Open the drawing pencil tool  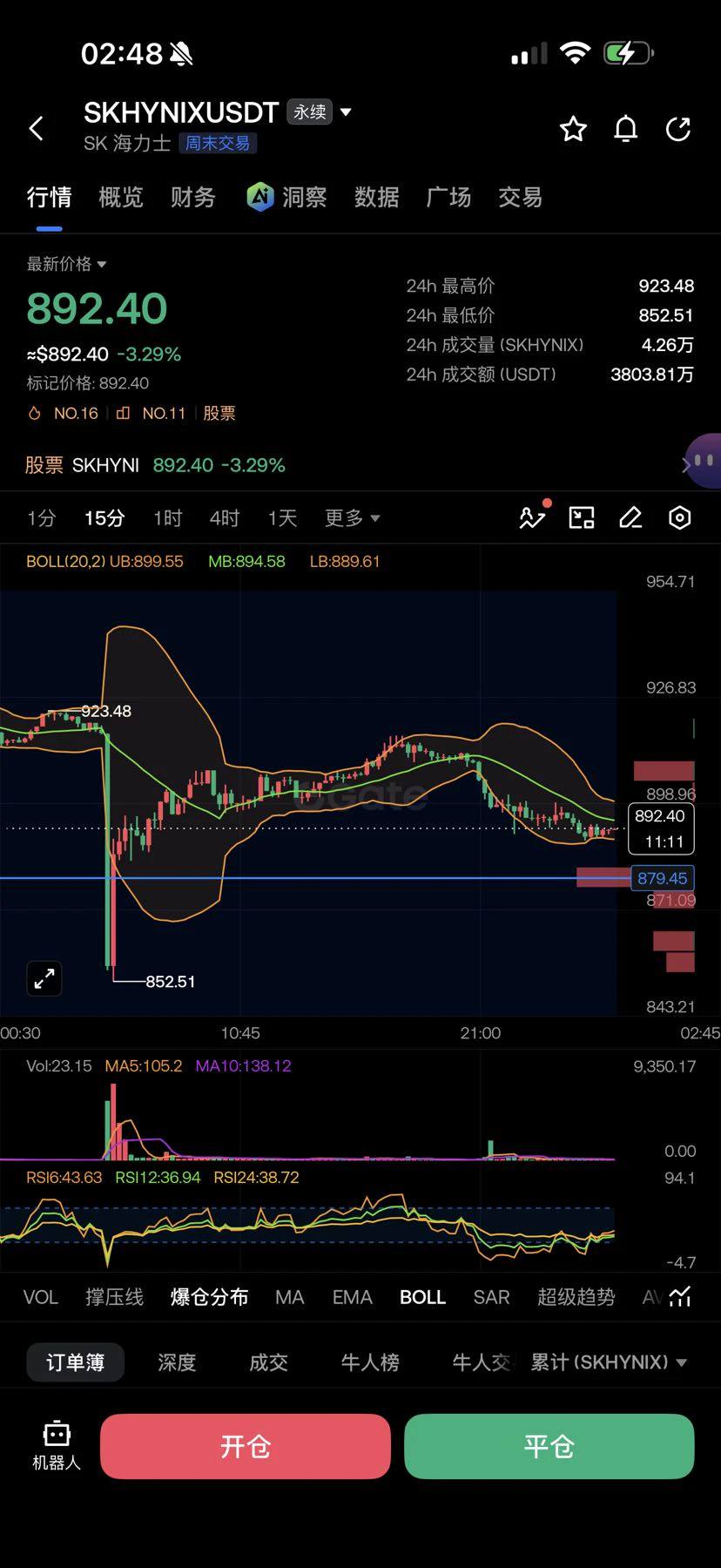click(x=630, y=518)
